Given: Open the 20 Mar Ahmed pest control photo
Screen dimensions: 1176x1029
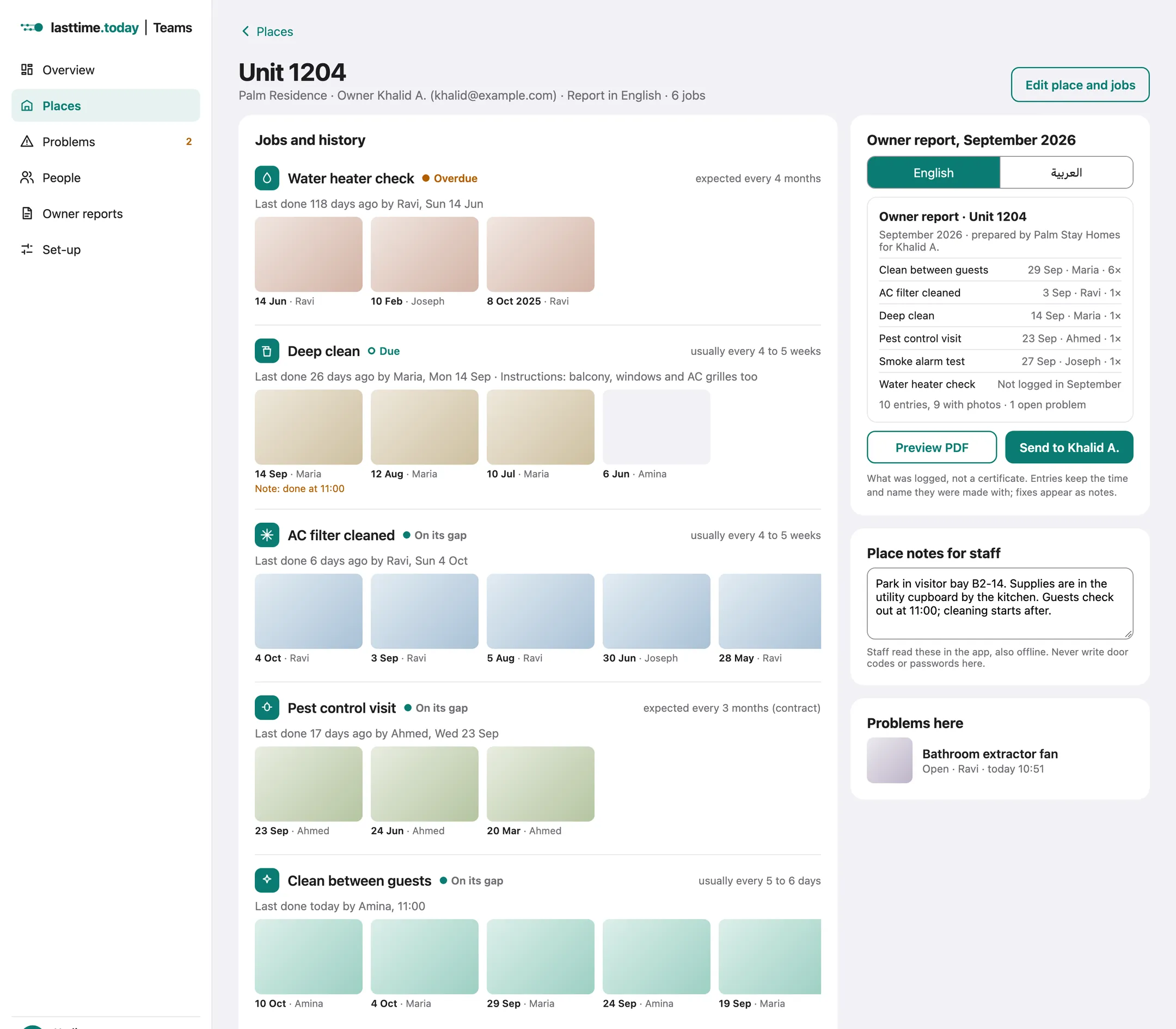Looking at the screenshot, I should (x=540, y=784).
